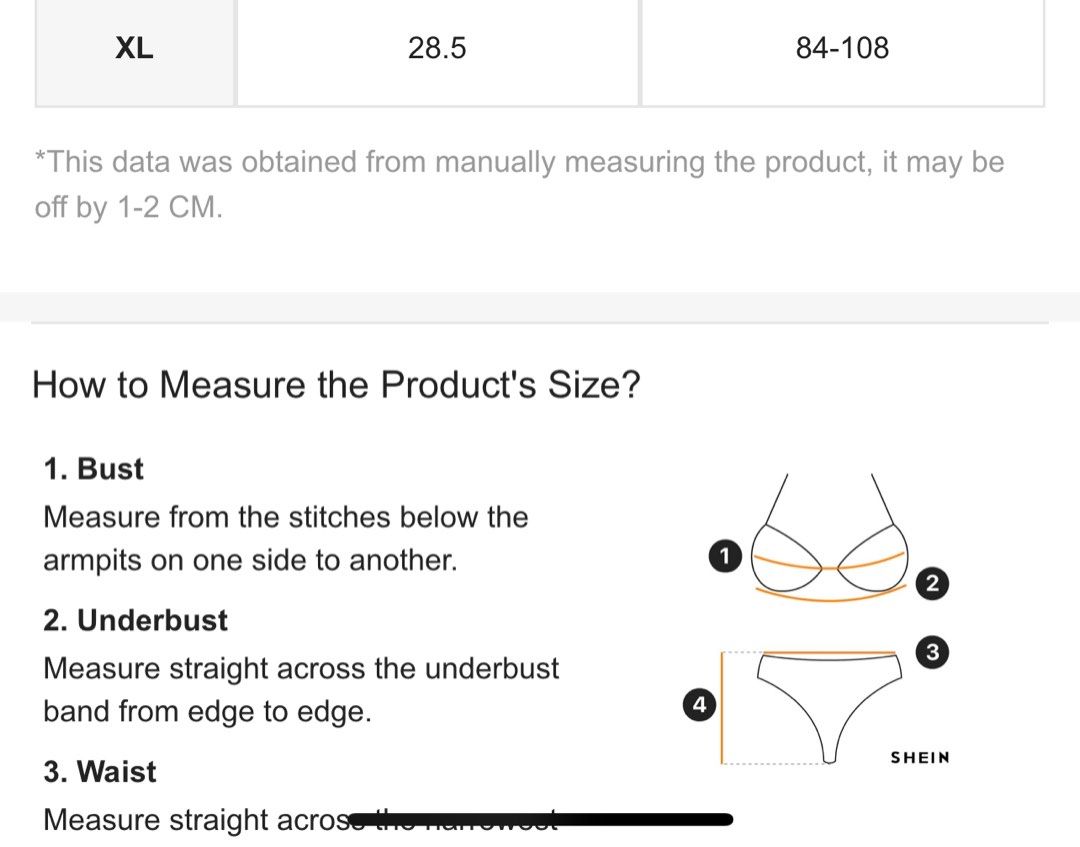The width and height of the screenshot is (1080, 847).
Task: Click the bust measurement instruction text
Action: click(x=285, y=538)
